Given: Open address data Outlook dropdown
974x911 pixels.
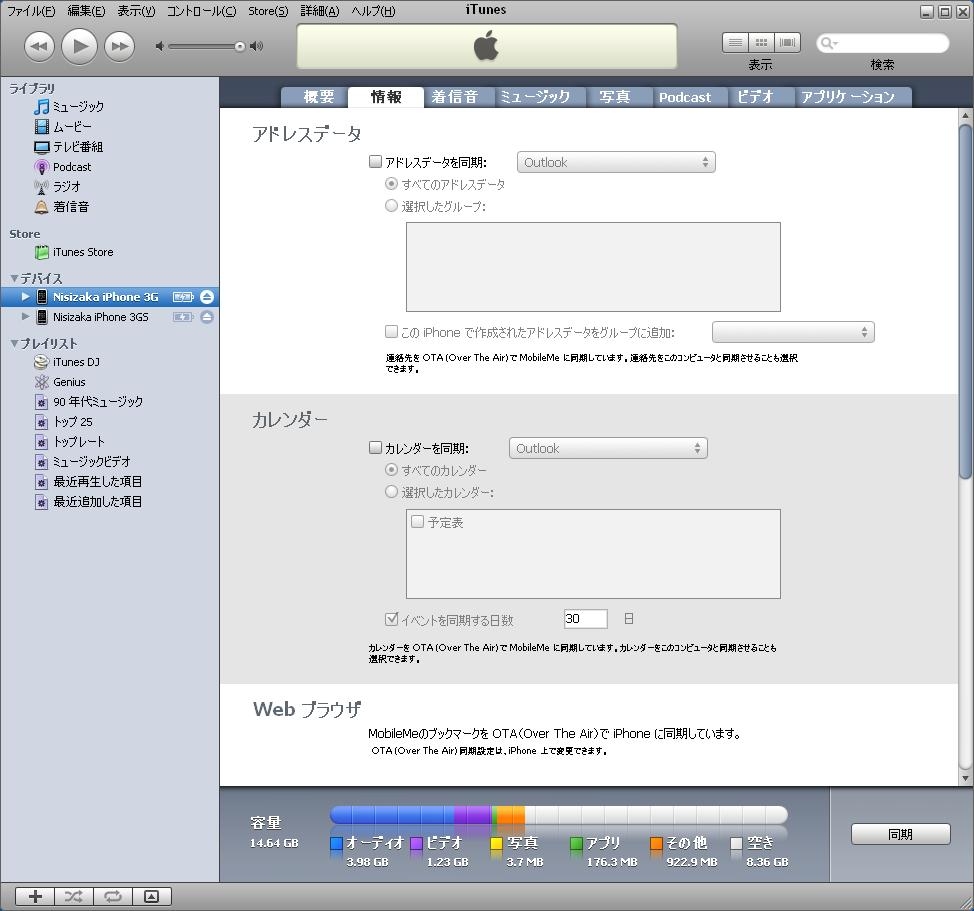Looking at the screenshot, I should coord(616,162).
